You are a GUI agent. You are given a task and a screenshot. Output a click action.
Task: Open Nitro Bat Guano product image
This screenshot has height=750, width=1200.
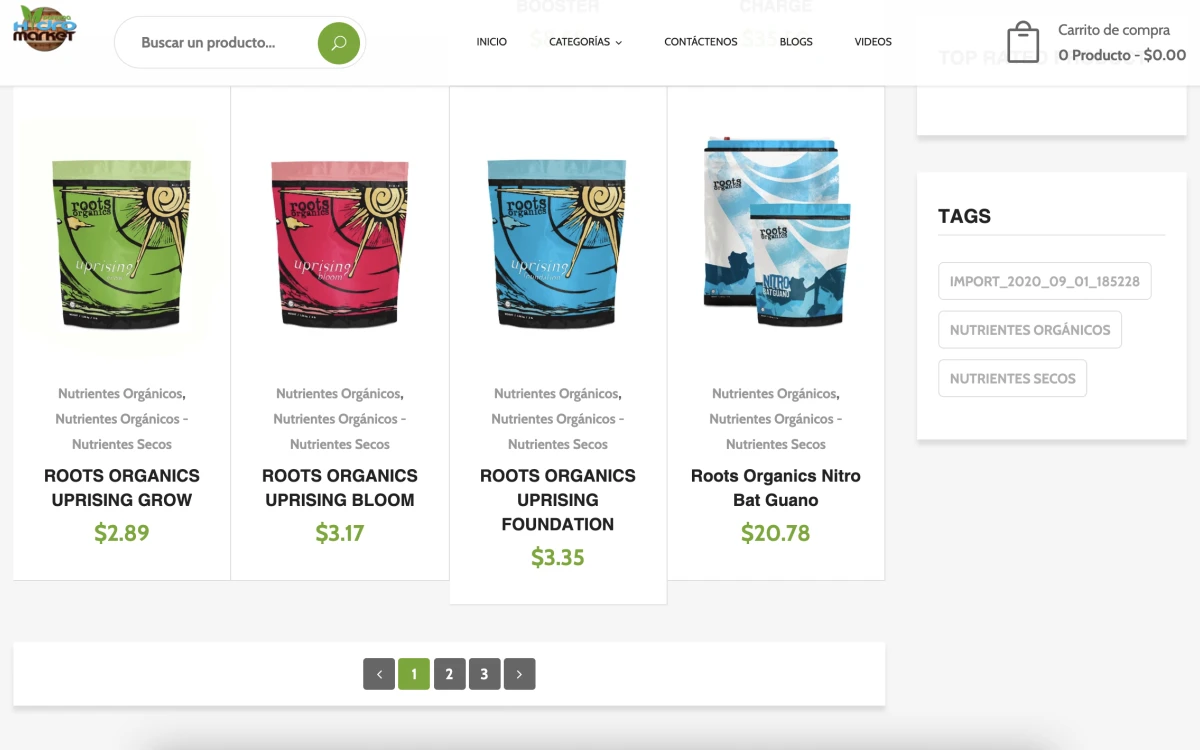click(x=776, y=232)
